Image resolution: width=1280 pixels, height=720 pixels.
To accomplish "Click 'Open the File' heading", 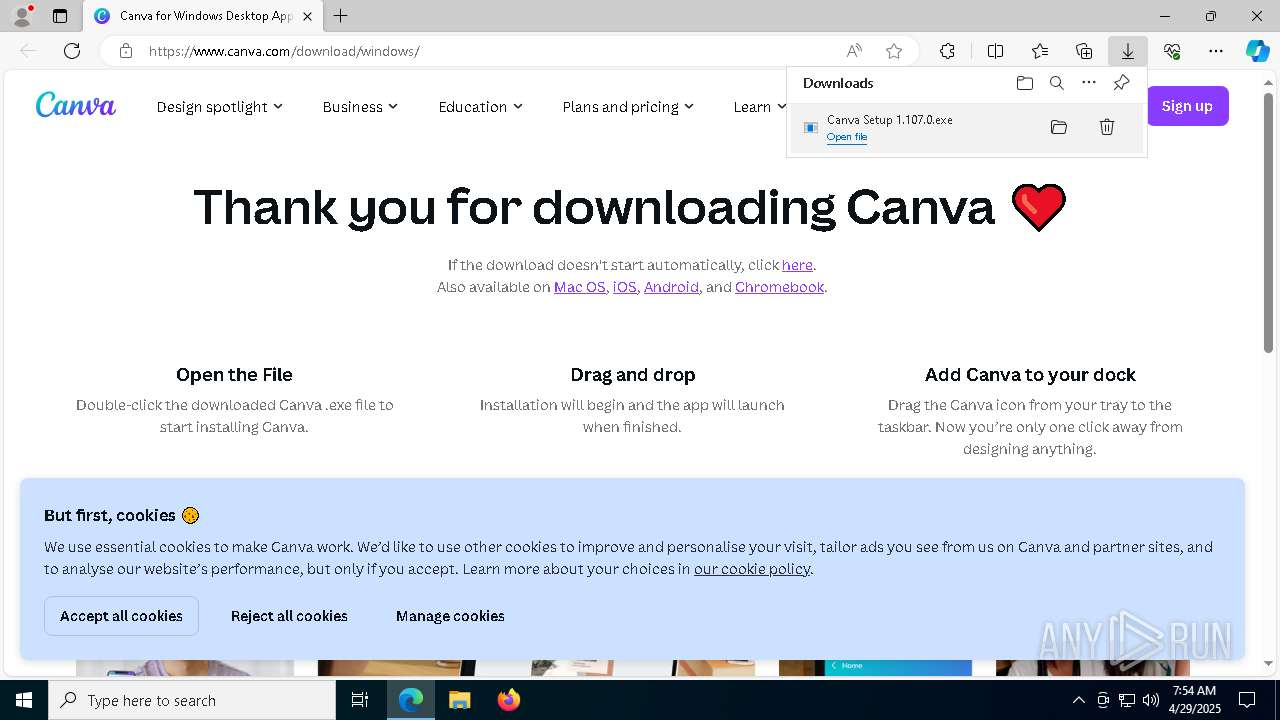I will click(x=234, y=375).
